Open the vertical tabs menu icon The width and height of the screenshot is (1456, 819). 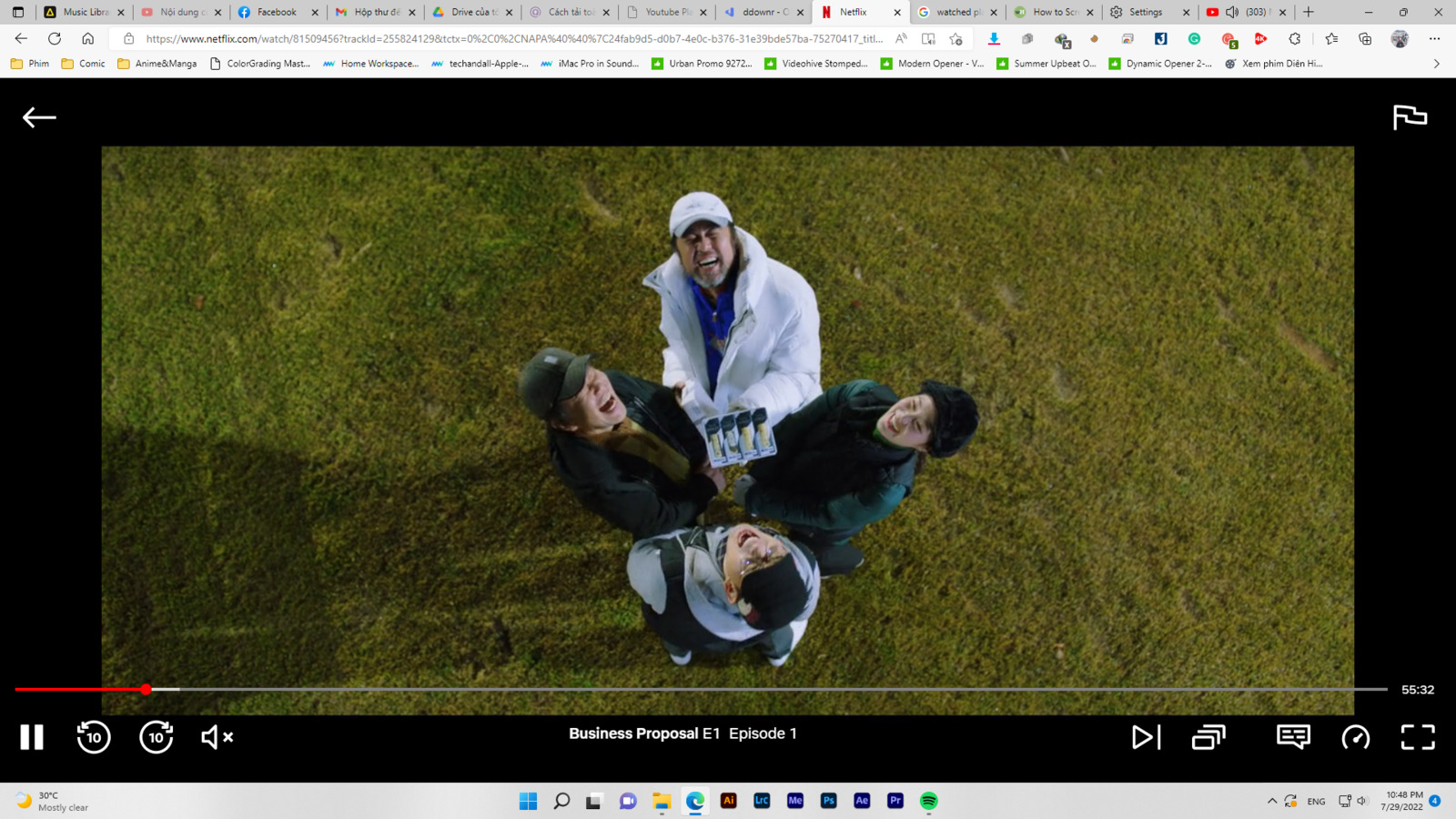point(18,12)
